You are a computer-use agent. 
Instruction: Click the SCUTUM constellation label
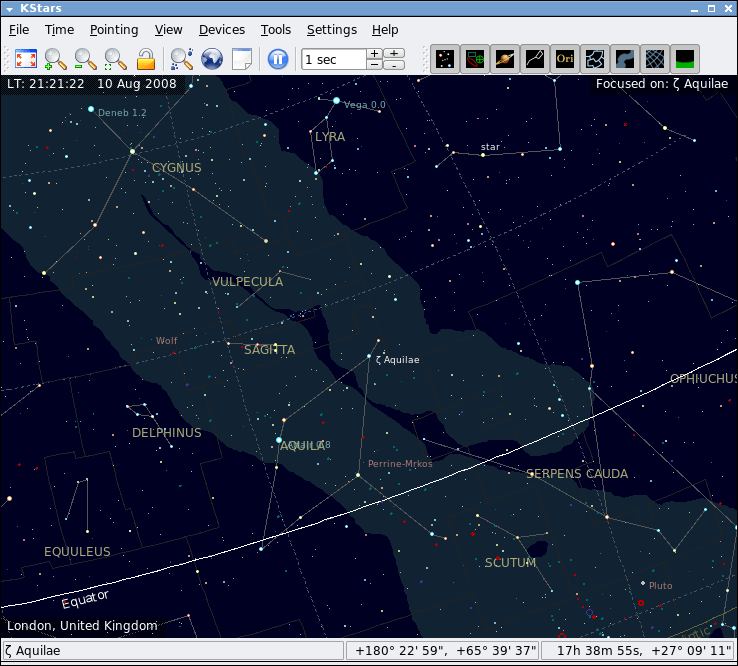tap(510, 562)
